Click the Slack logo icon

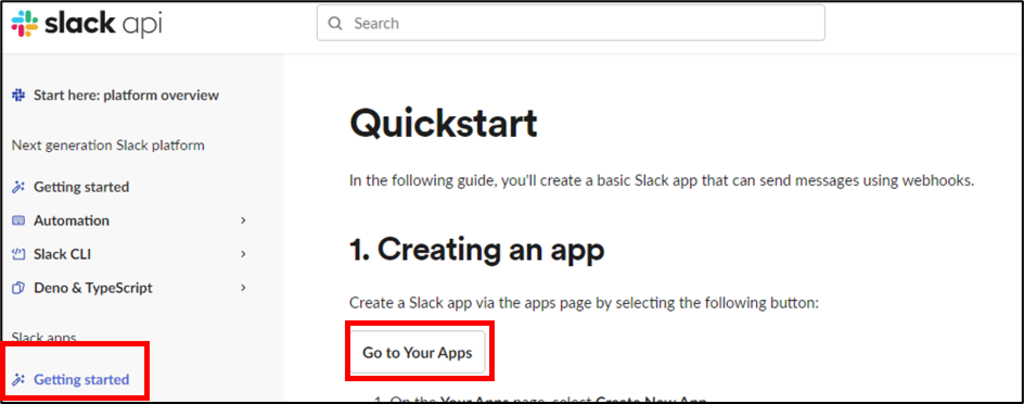[25, 23]
